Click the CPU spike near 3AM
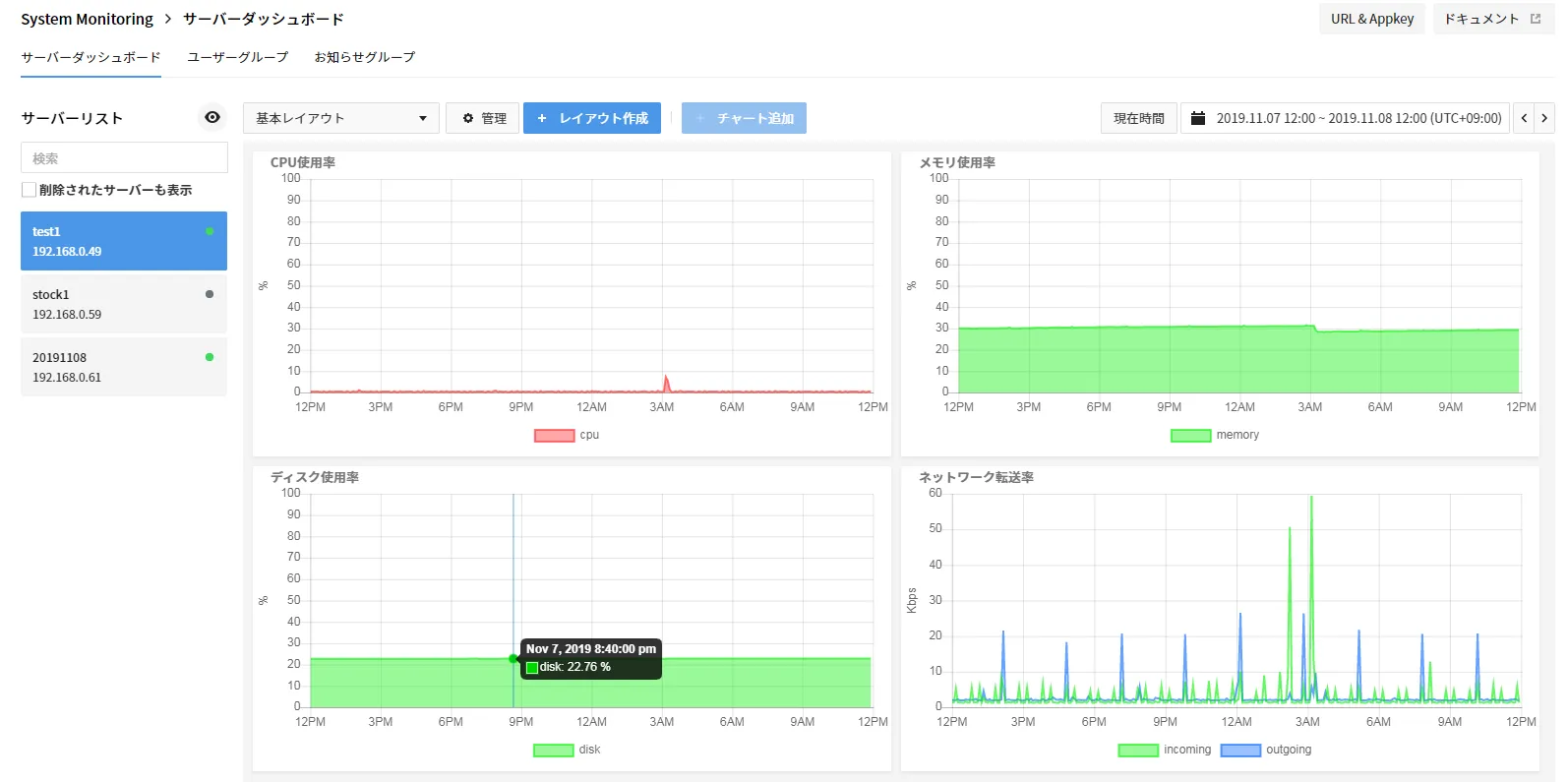Viewport: 1568px width, 782px height. pyautogui.click(x=667, y=383)
